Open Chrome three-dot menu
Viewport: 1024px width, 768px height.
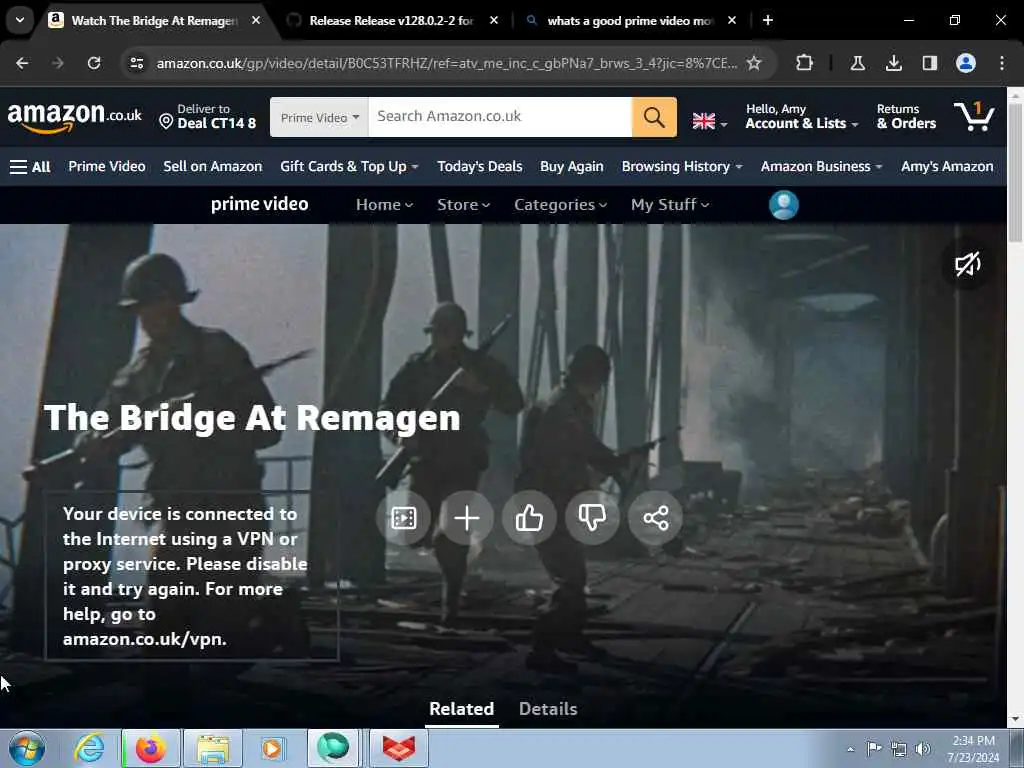pyautogui.click(x=1002, y=63)
